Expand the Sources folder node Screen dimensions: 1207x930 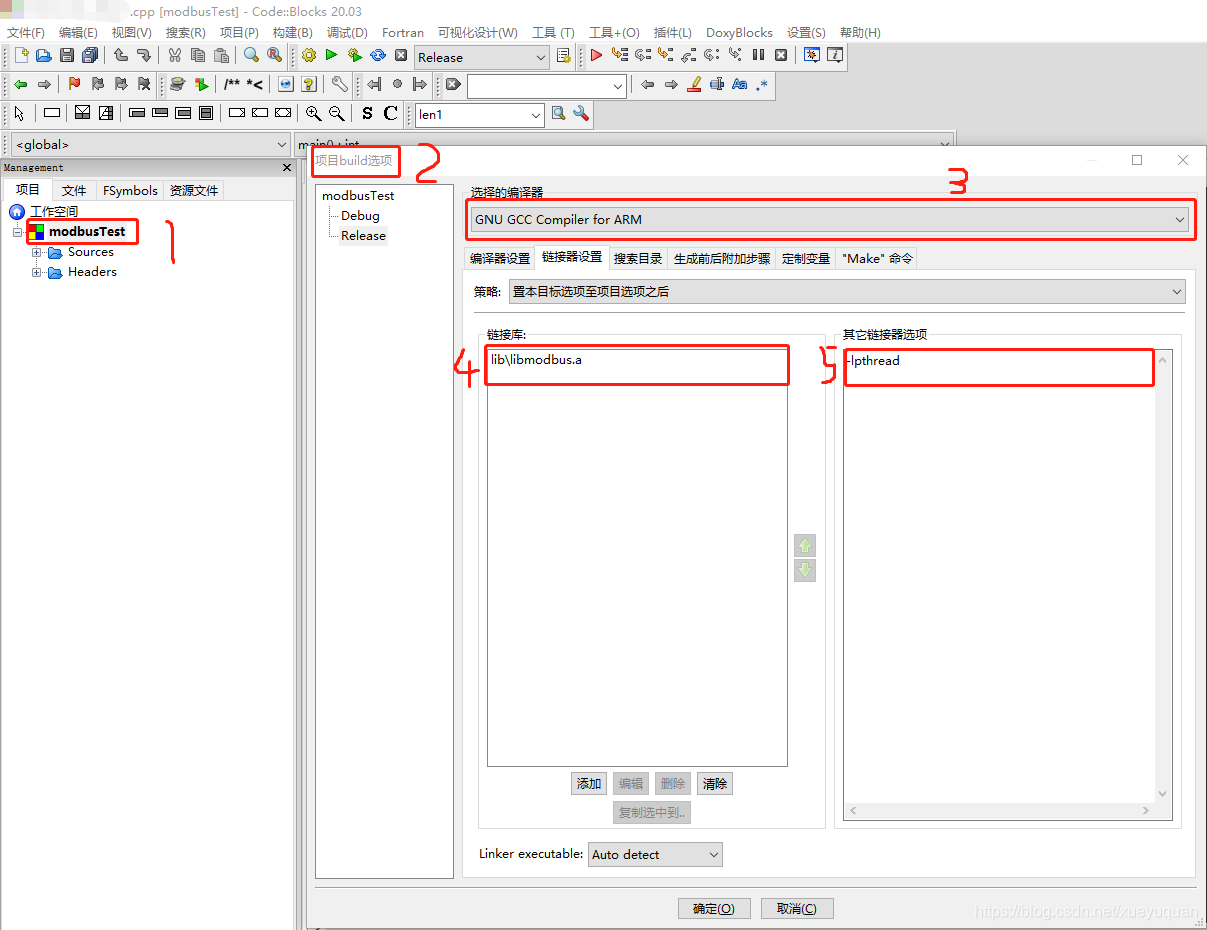[x=37, y=252]
